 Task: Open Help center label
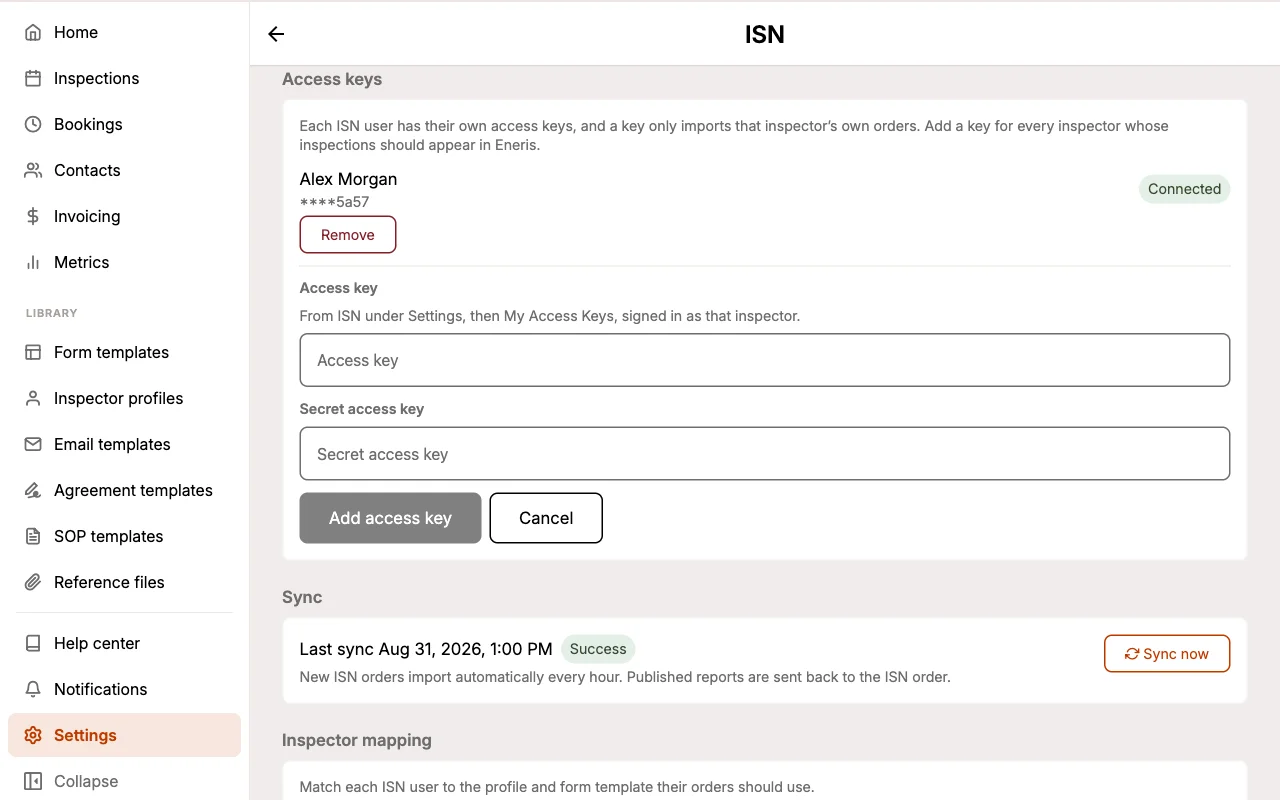97,643
